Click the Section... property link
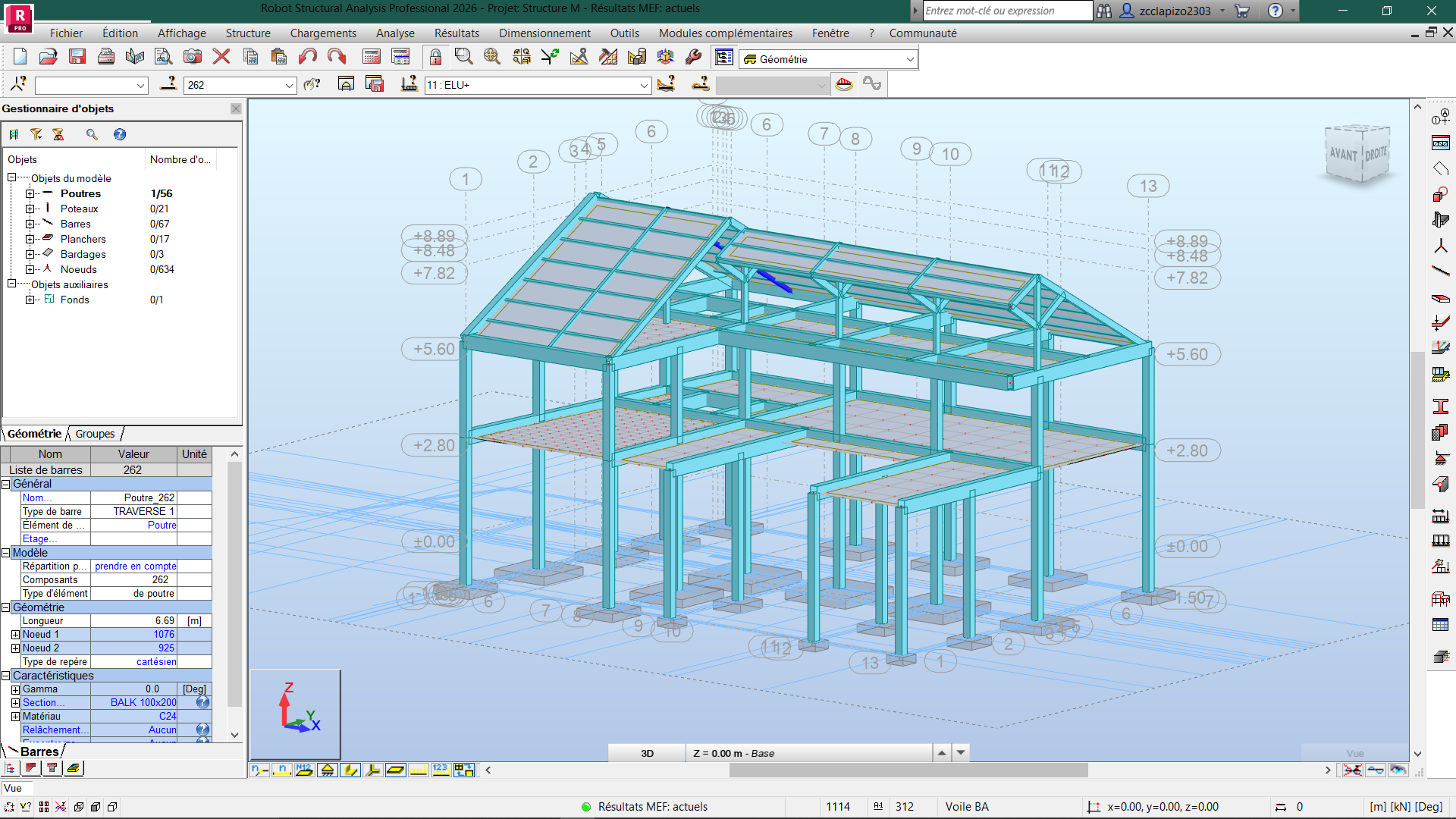The height and width of the screenshot is (819, 1456). coord(43,702)
